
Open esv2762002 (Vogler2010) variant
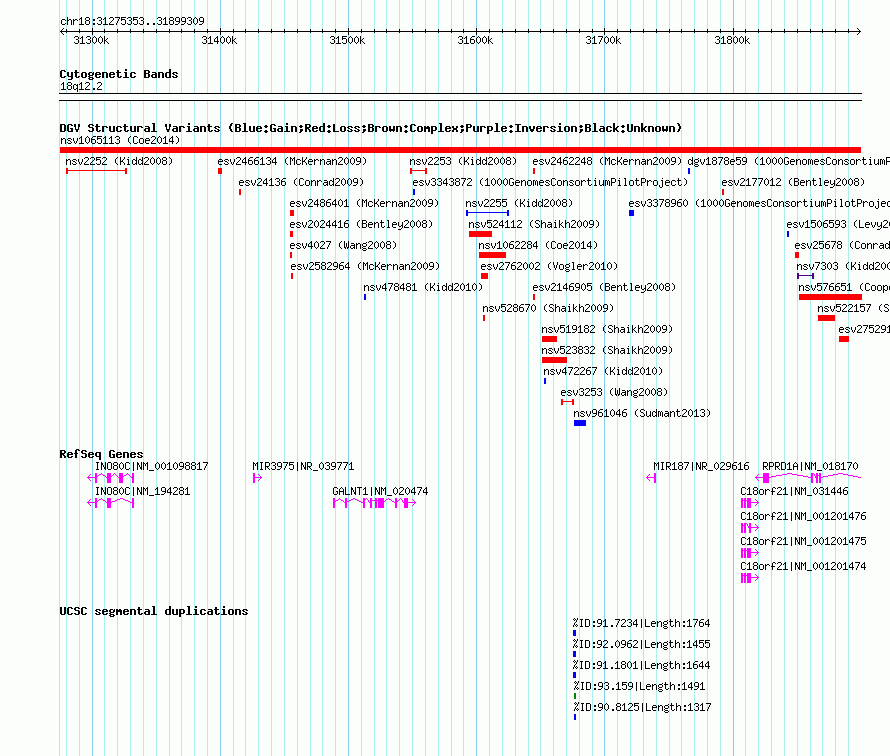[x=549, y=266]
